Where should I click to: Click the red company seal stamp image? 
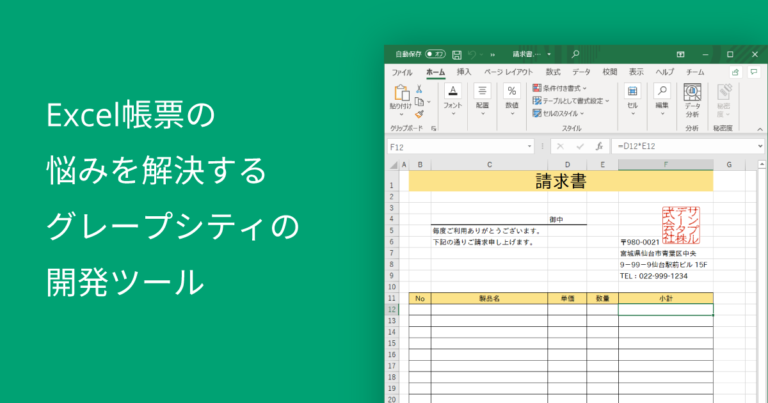point(681,225)
